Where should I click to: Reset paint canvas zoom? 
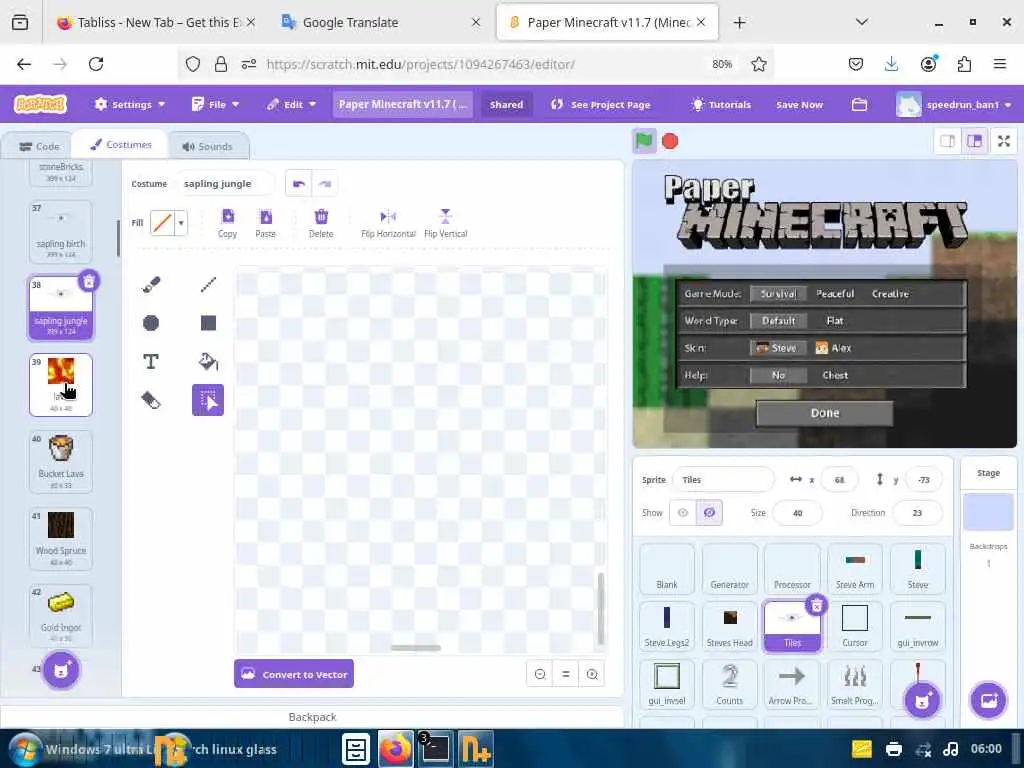pos(566,674)
